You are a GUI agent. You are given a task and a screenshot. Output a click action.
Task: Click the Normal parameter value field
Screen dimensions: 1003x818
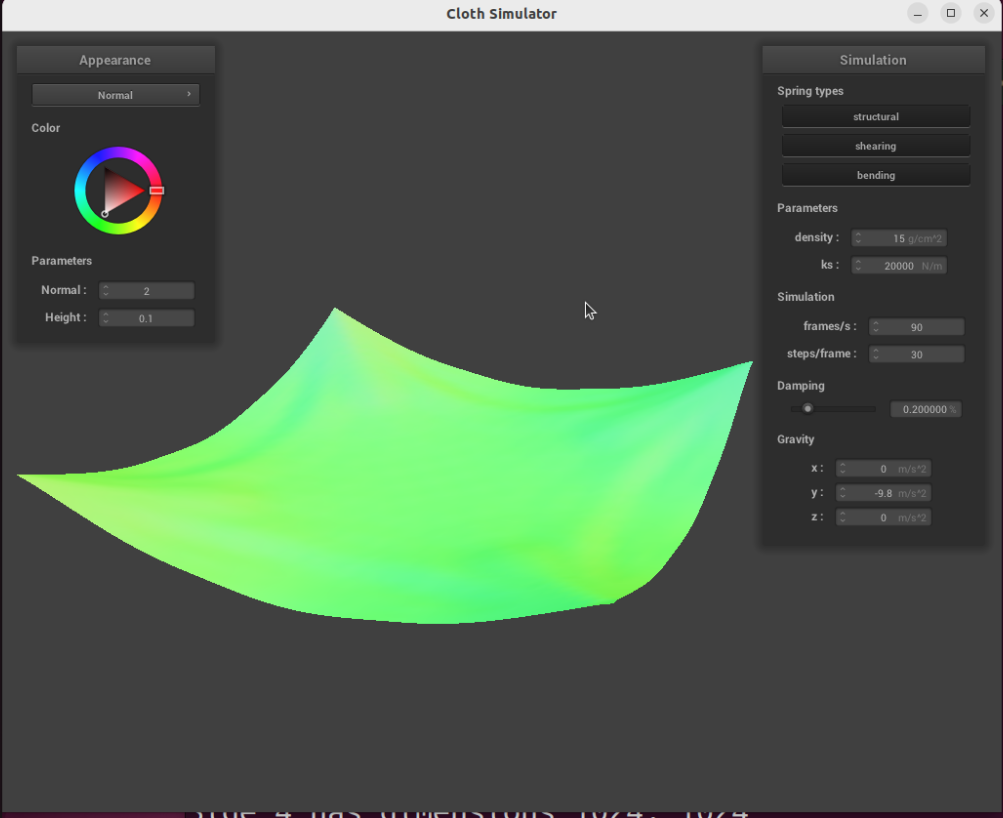[146, 291]
